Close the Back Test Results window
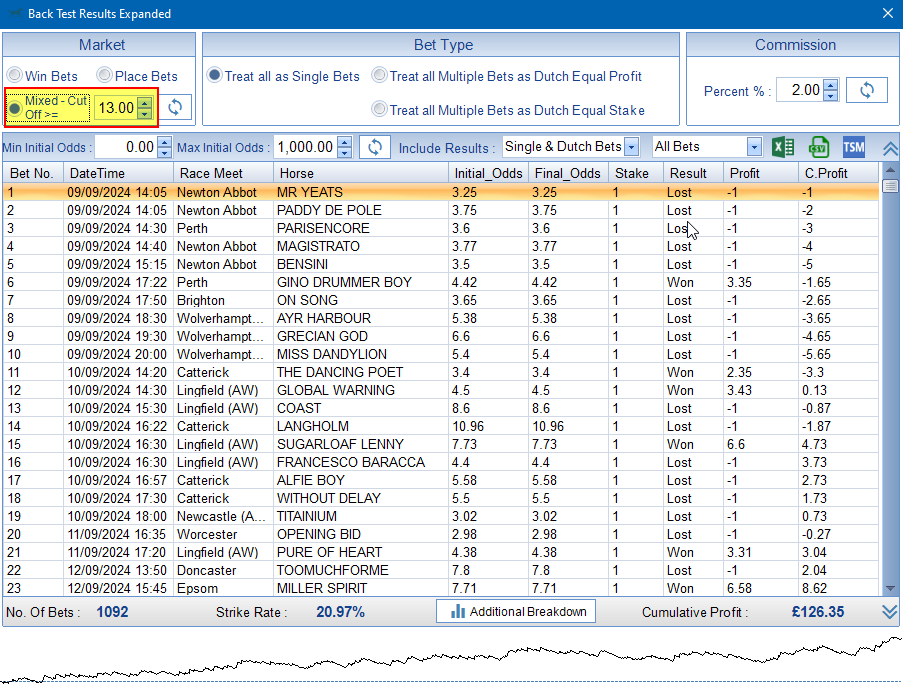The height and width of the screenshot is (690, 903). click(x=887, y=13)
